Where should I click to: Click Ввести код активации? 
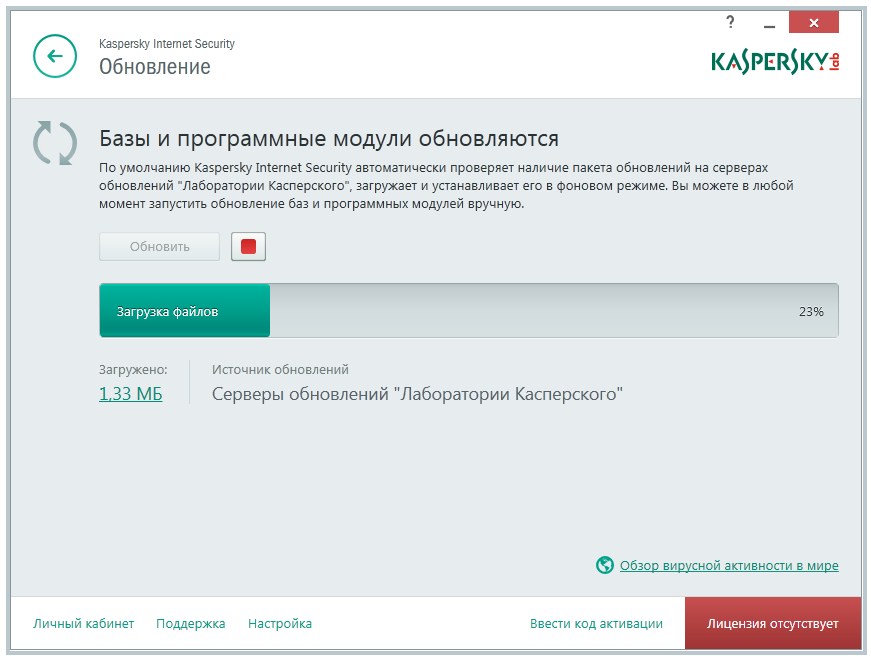(596, 623)
